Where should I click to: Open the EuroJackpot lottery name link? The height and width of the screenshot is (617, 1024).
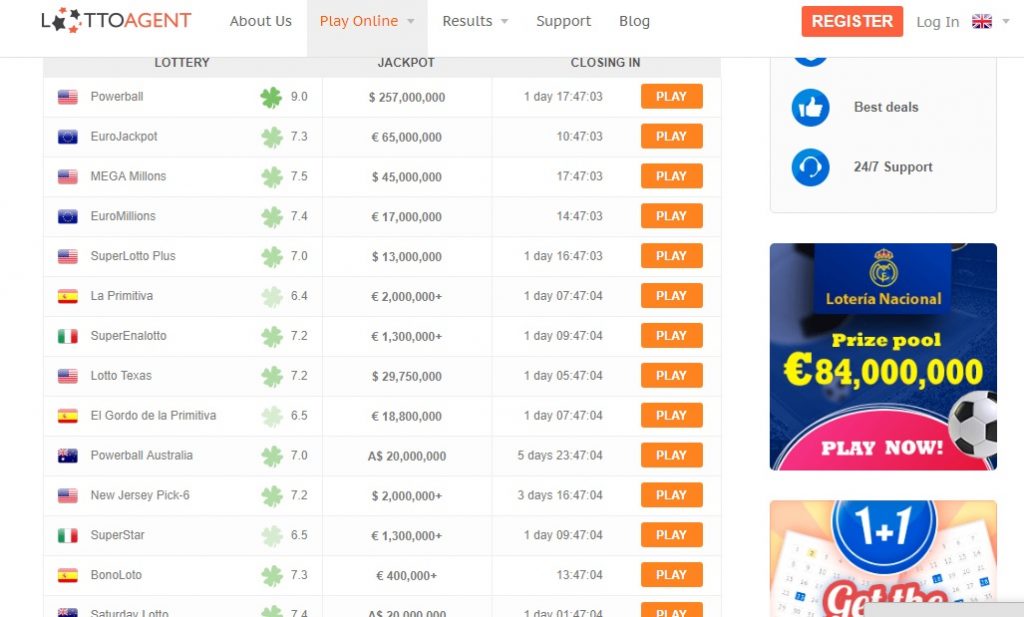124,136
